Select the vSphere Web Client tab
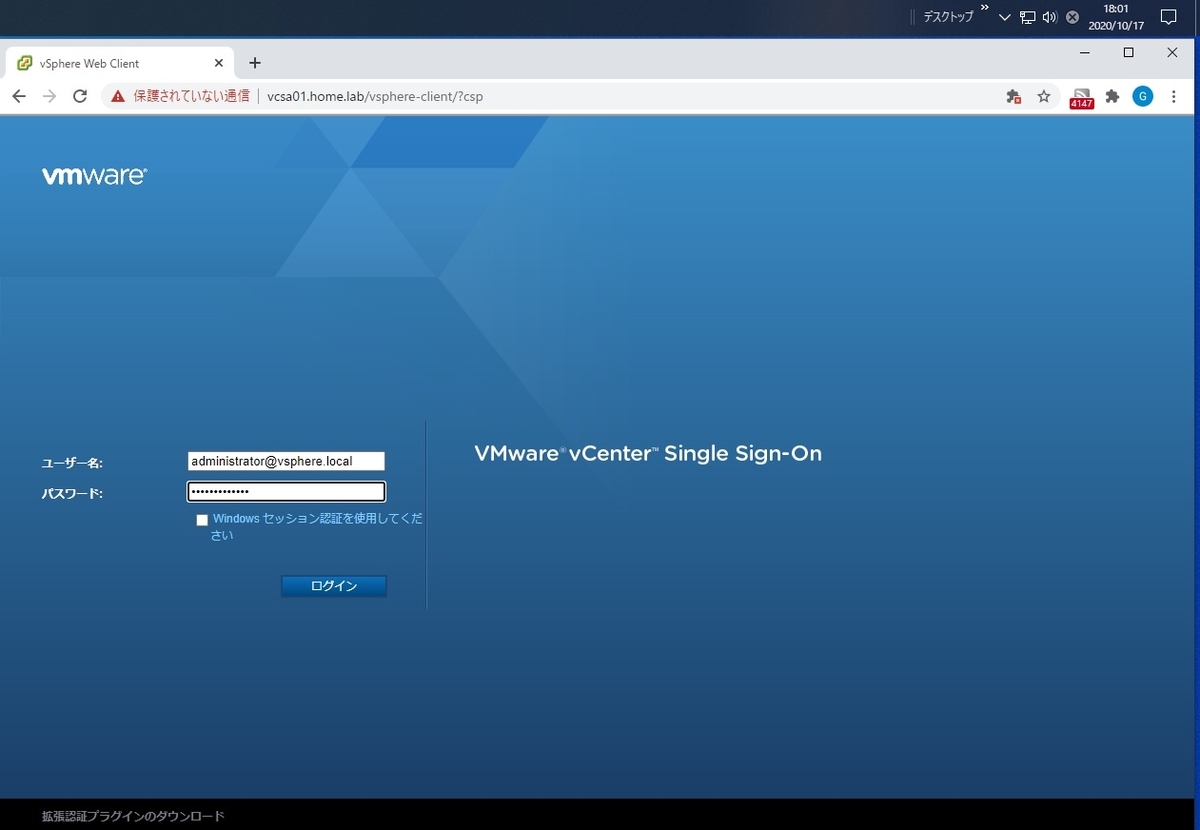This screenshot has height=830, width=1200. (x=120, y=63)
